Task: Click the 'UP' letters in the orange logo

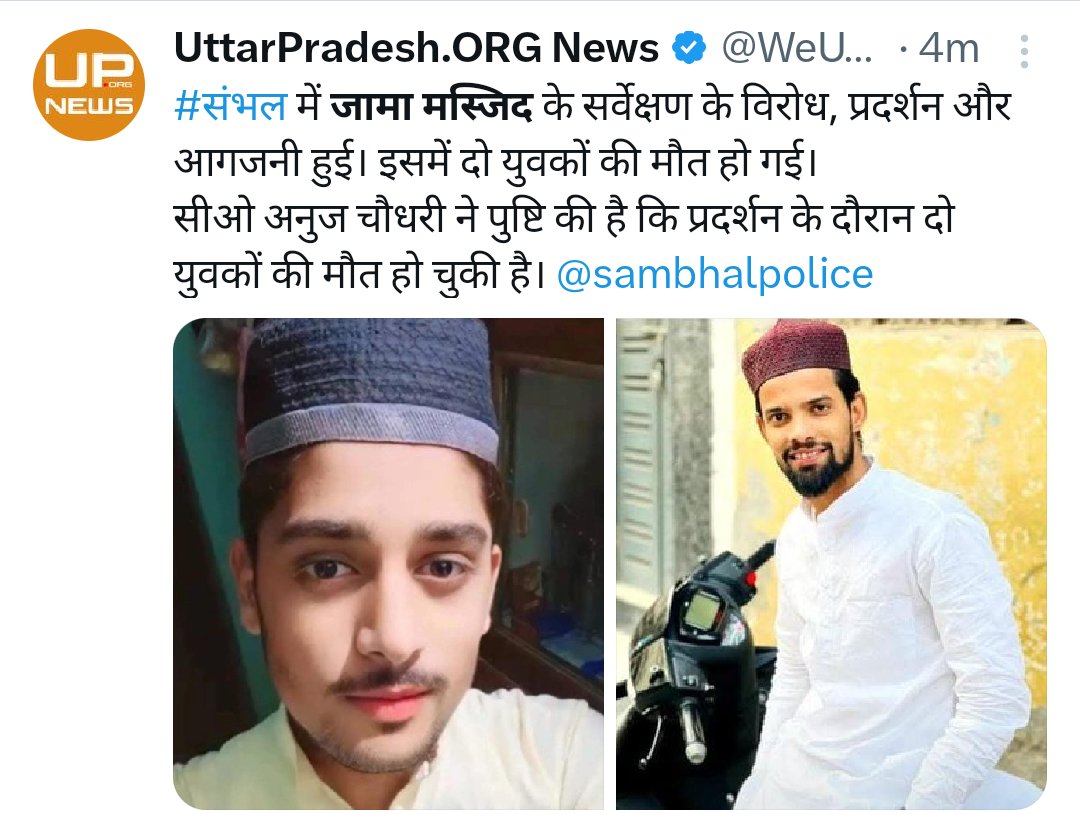Action: click(x=90, y=70)
